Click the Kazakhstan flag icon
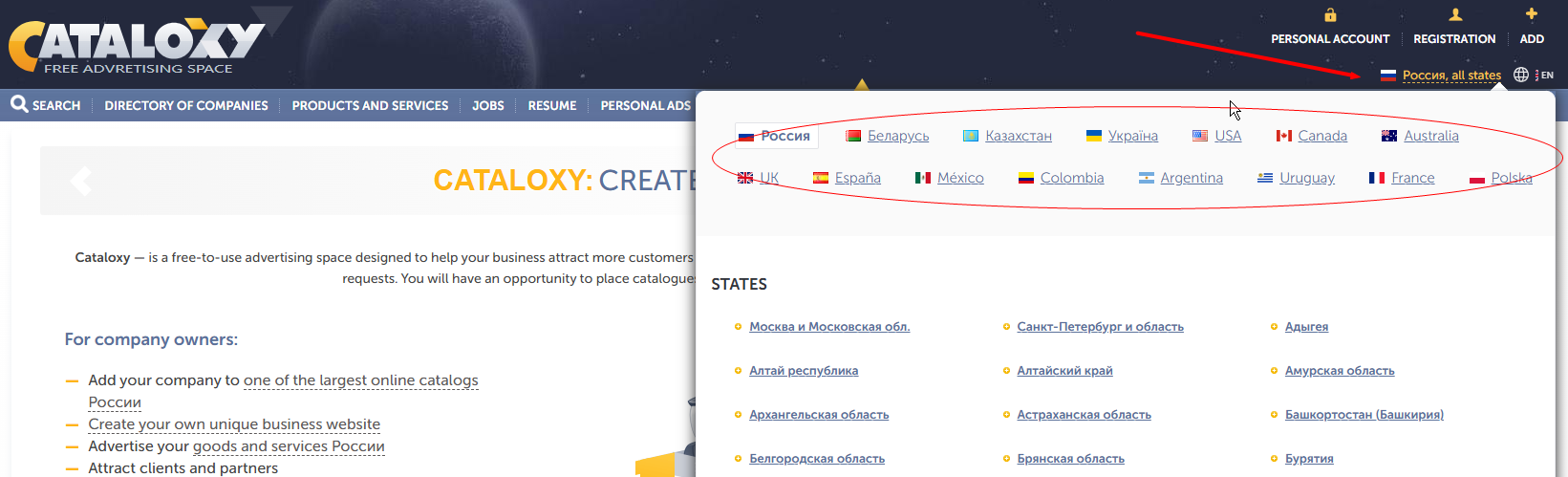 click(971, 136)
